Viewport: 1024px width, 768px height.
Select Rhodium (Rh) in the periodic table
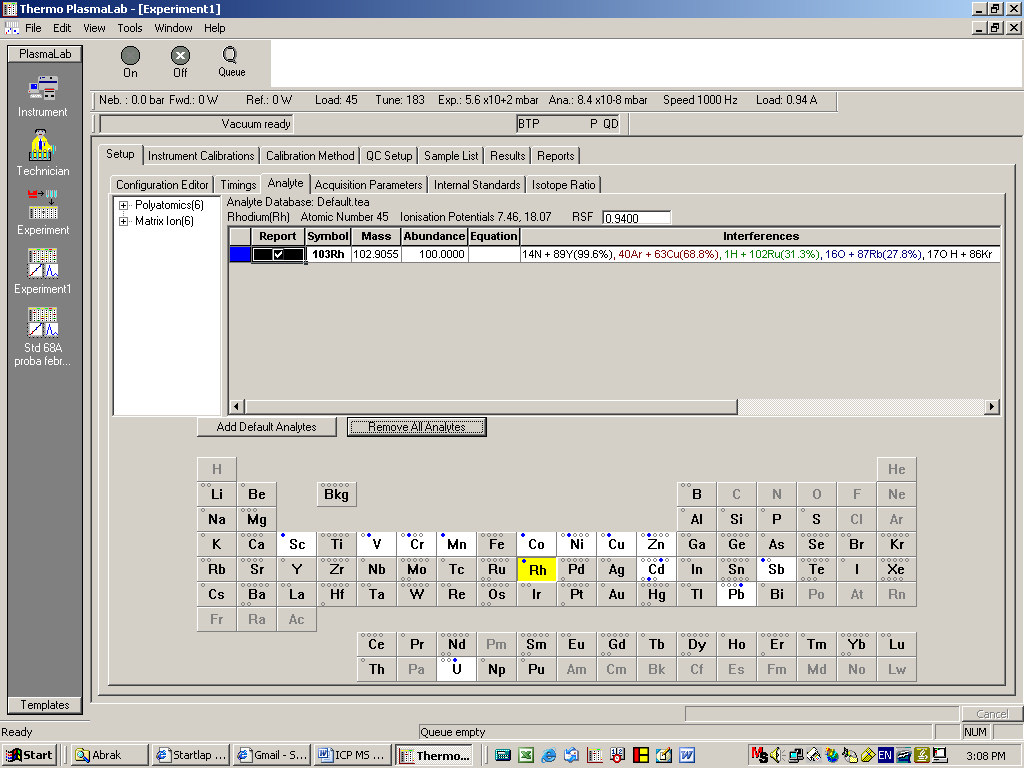[537, 569]
